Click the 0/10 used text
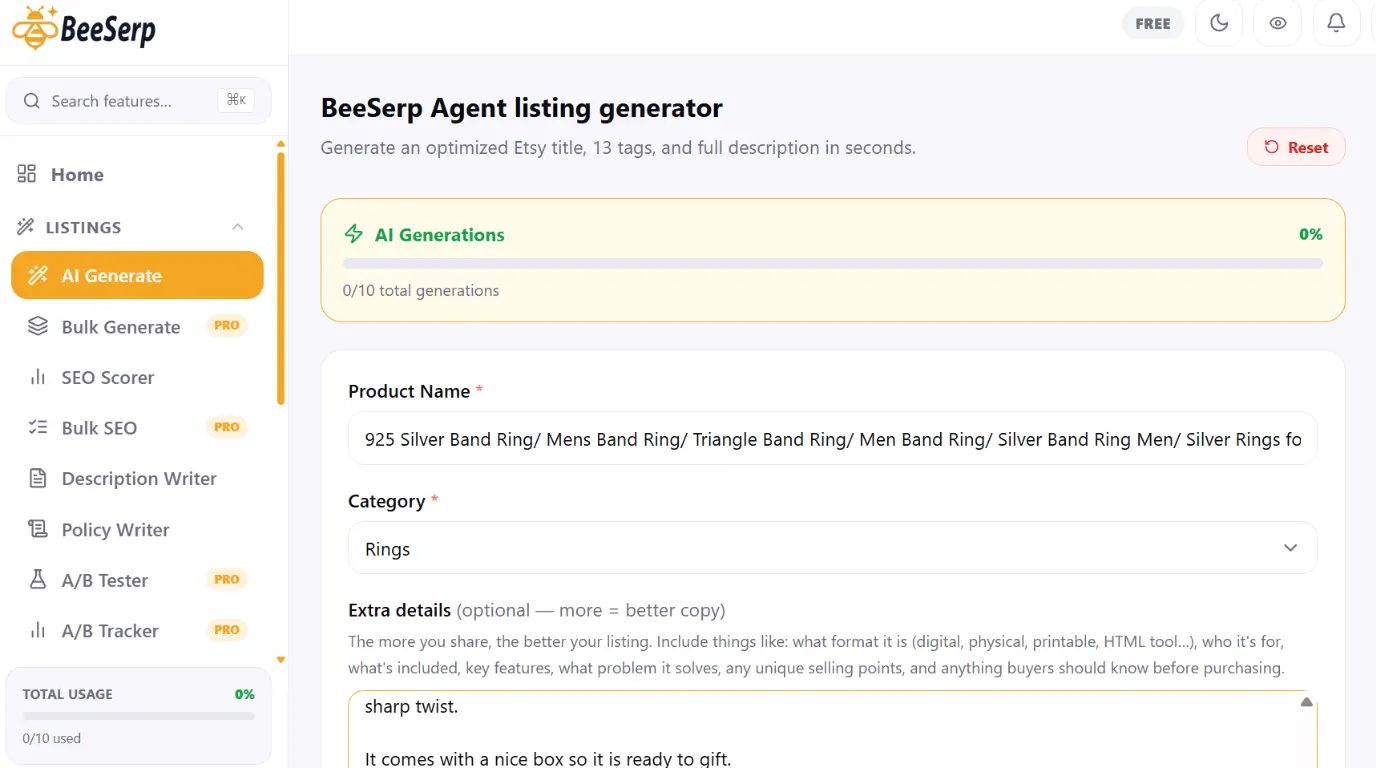1376x768 pixels. (x=52, y=738)
